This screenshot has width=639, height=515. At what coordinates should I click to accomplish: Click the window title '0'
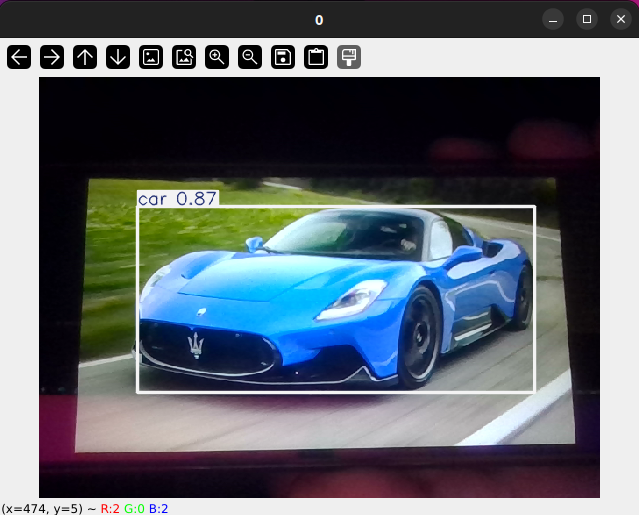point(319,20)
